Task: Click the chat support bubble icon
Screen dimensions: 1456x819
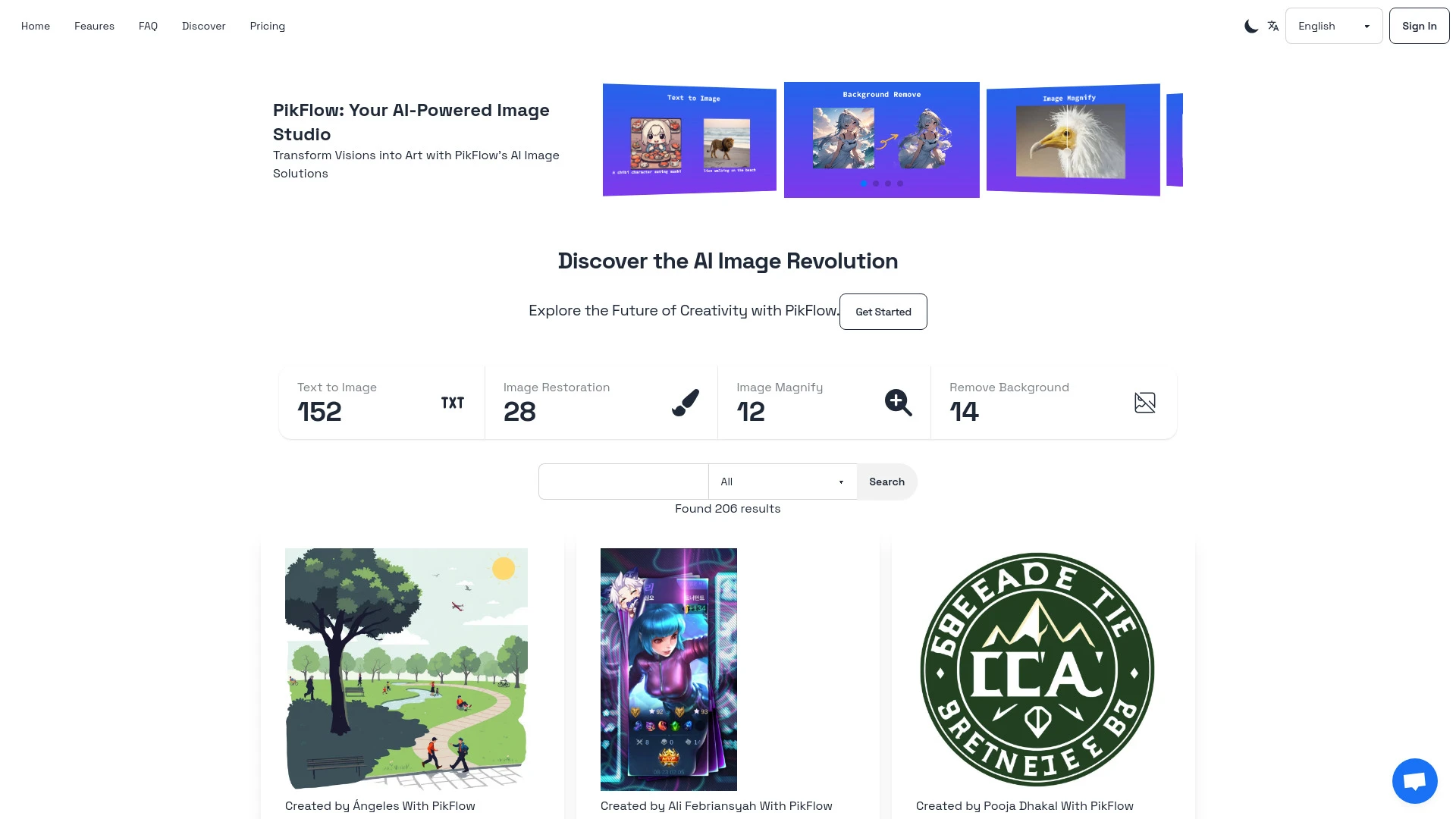Action: point(1415,780)
